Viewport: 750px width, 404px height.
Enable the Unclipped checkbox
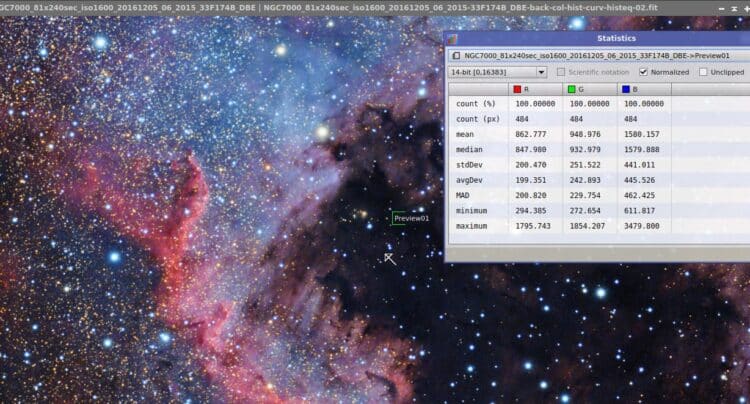coord(703,72)
